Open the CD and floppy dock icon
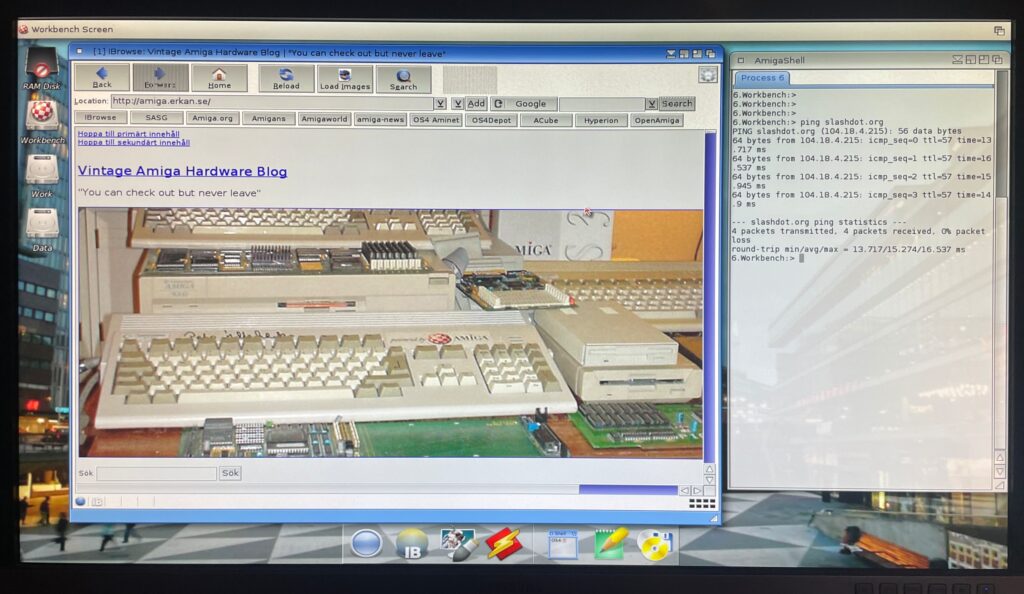This screenshot has width=1024, height=594. point(655,545)
